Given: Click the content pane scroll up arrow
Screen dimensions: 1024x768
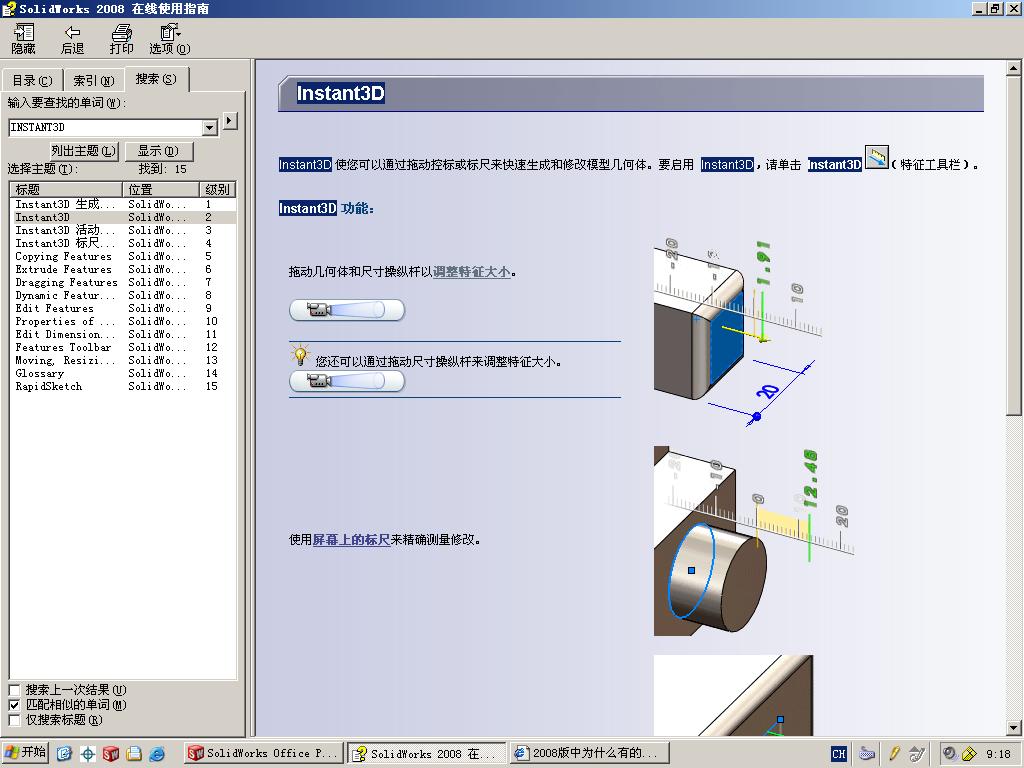Looking at the screenshot, I should coord(1013,68).
